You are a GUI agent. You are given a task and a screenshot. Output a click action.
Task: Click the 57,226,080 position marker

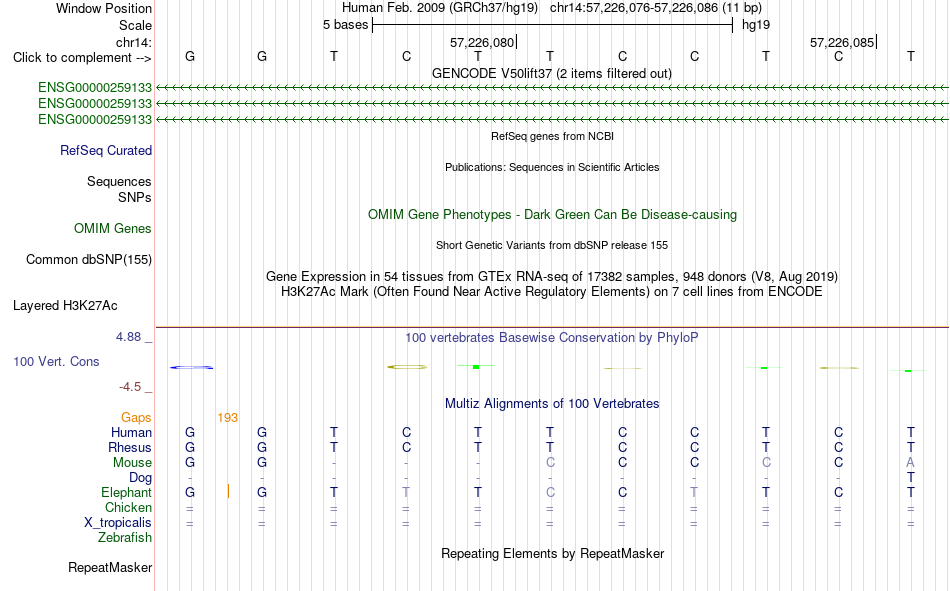point(482,42)
